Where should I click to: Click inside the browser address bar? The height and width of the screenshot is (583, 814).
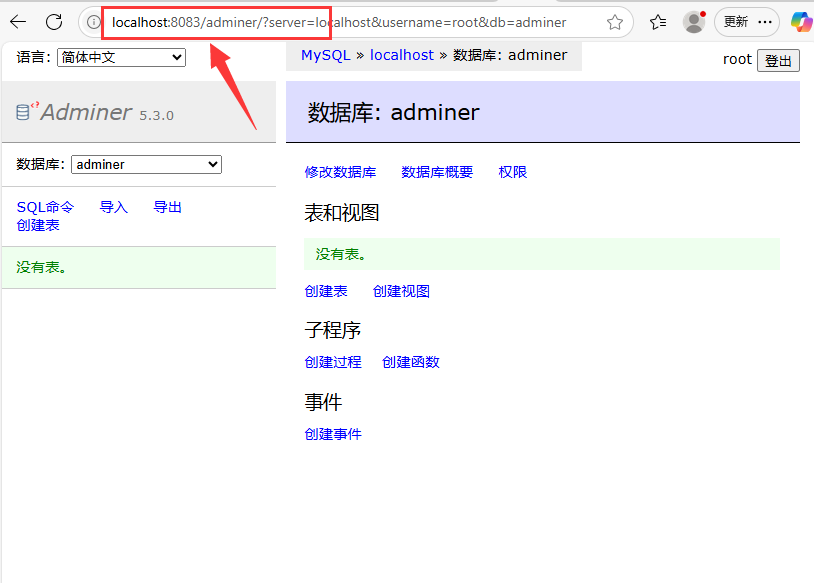[x=300, y=21]
